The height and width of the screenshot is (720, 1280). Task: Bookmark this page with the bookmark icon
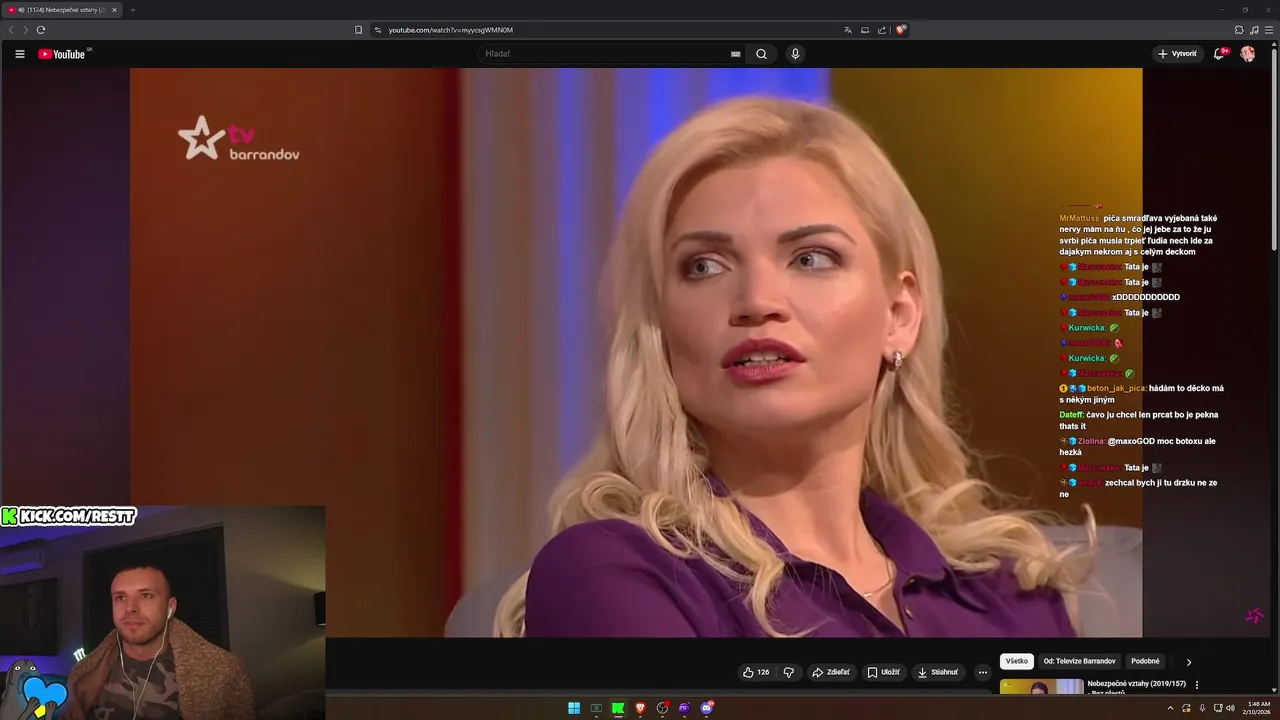pyautogui.click(x=358, y=30)
